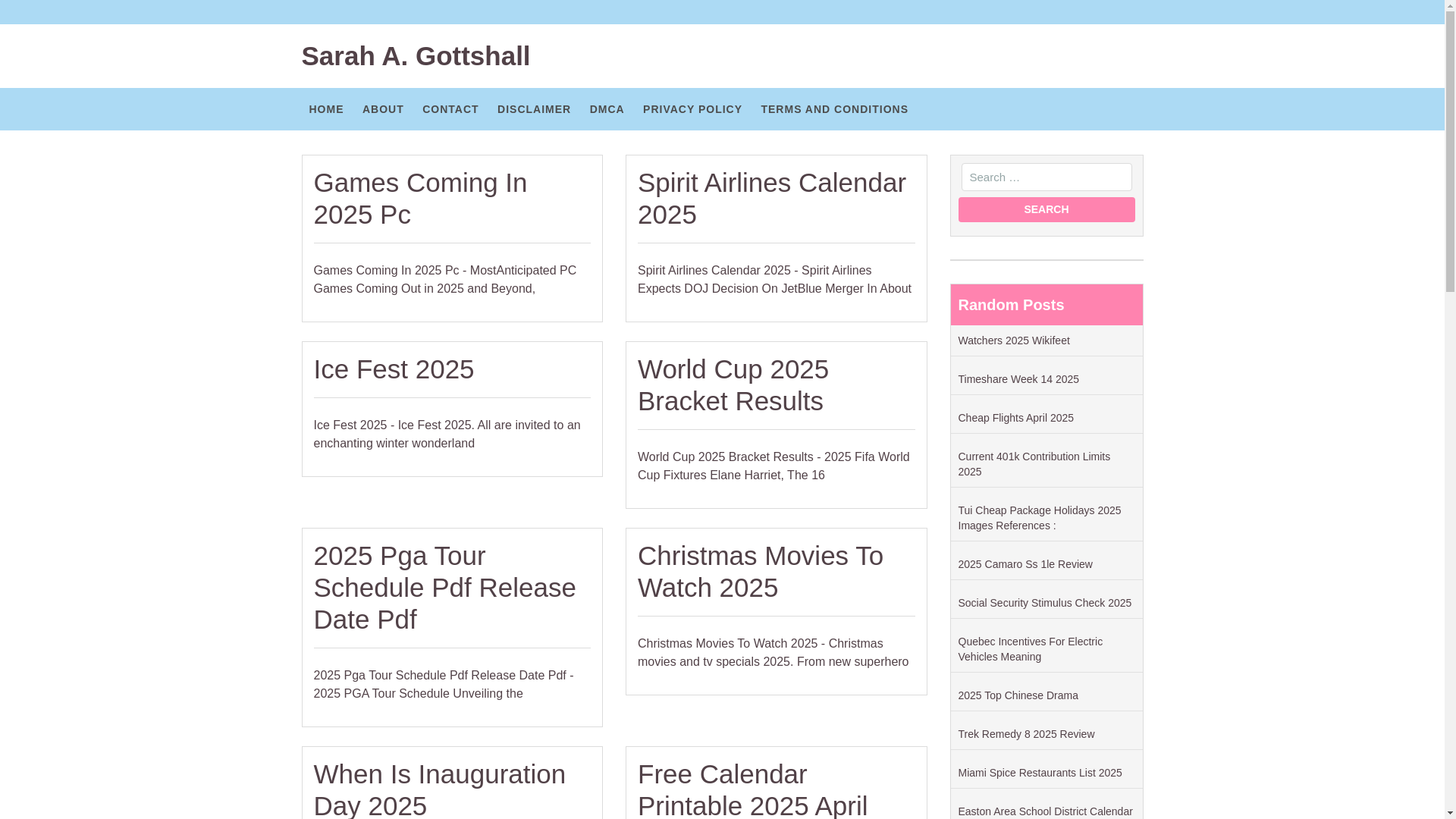Open 2025 Camaro Ss 1le Review link
Image resolution: width=1456 pixels, height=819 pixels.
pos(1025,564)
